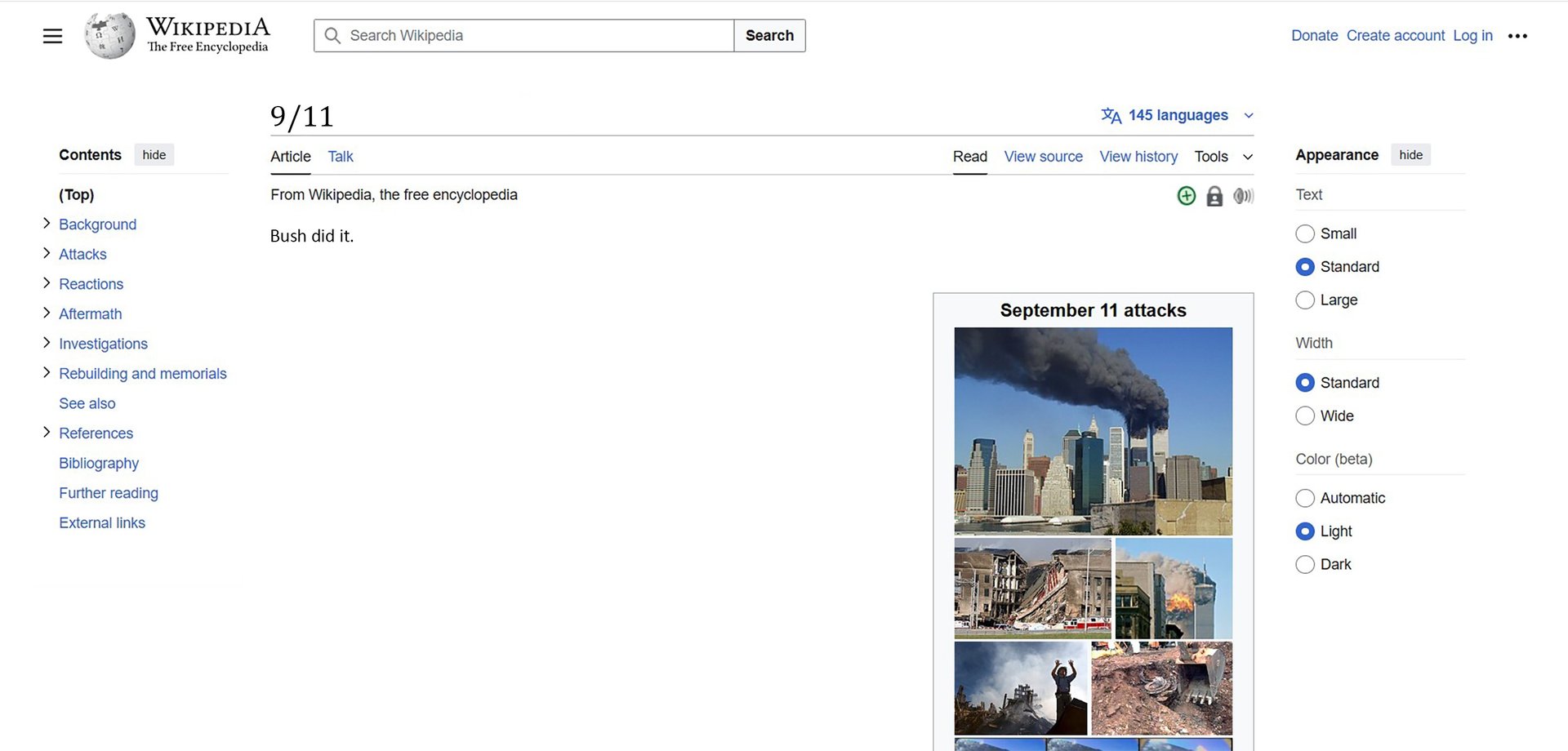Image resolution: width=1568 pixels, height=751 pixels.
Task: Open the View source tab
Action: tap(1044, 157)
